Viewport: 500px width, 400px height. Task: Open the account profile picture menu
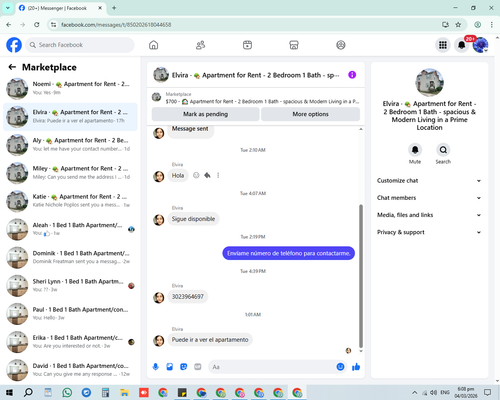(481, 45)
